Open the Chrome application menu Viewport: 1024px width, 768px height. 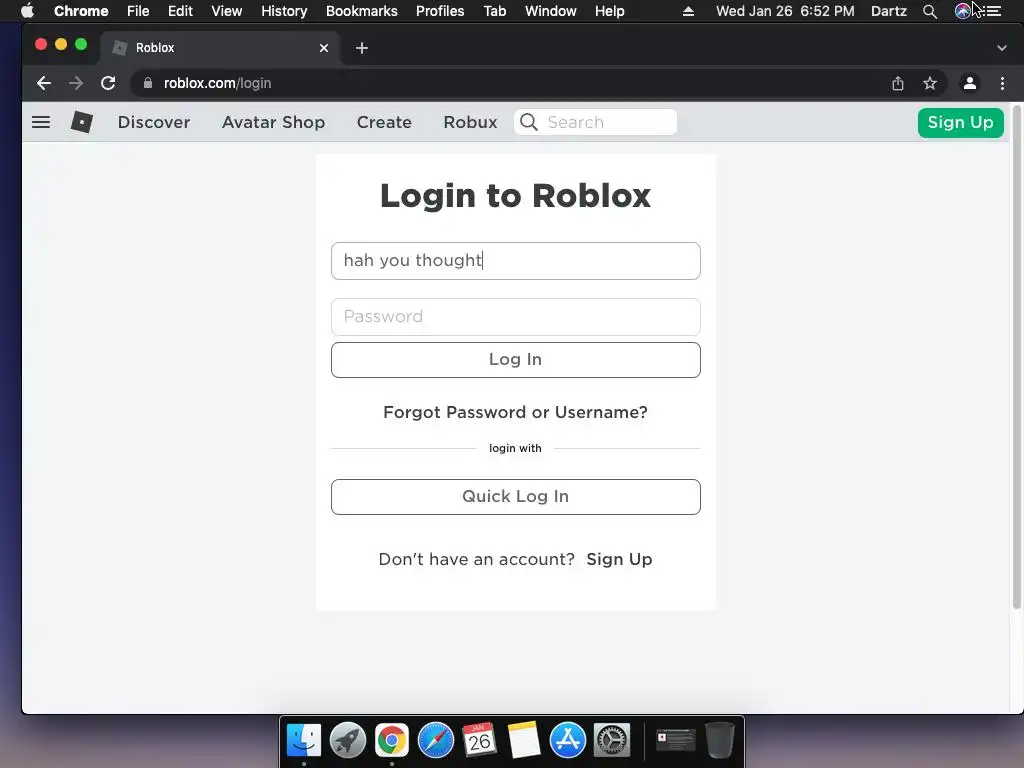[x=81, y=11]
